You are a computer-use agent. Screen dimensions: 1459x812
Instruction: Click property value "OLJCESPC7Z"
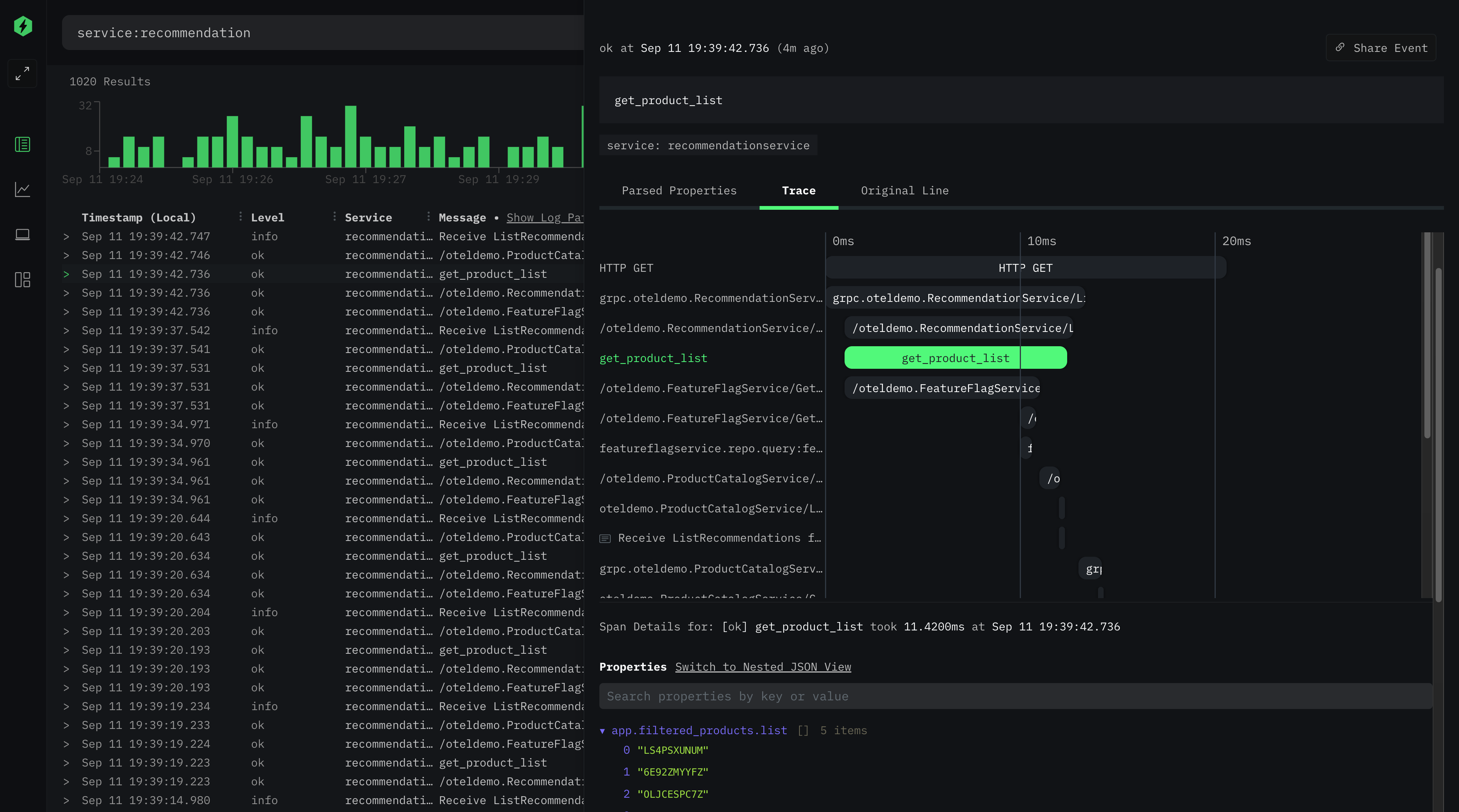(673, 794)
